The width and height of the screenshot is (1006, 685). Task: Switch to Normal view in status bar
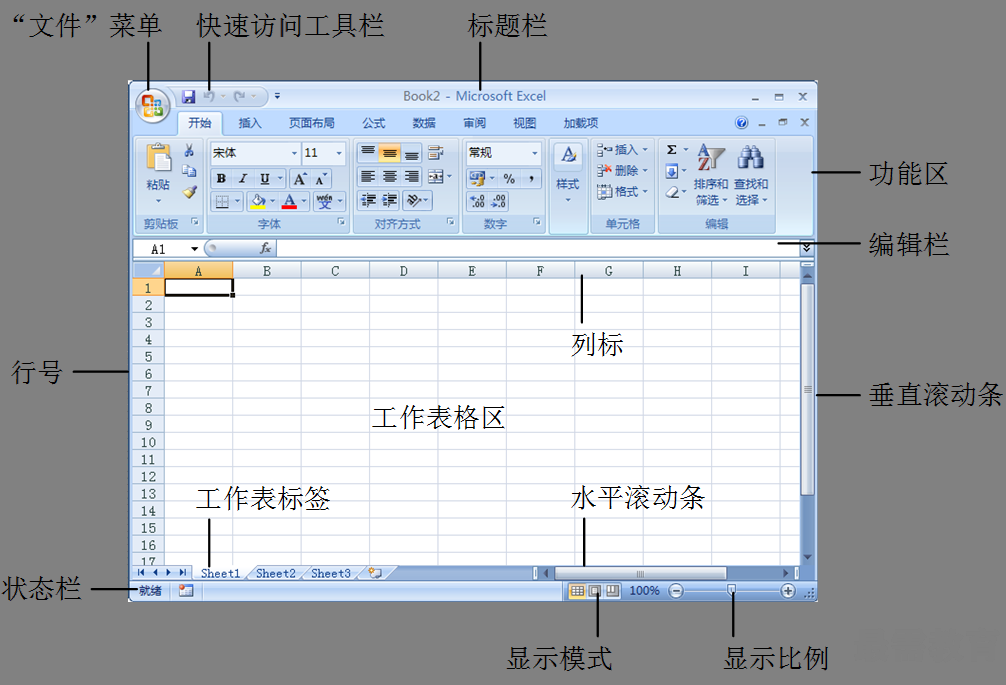[x=577, y=591]
